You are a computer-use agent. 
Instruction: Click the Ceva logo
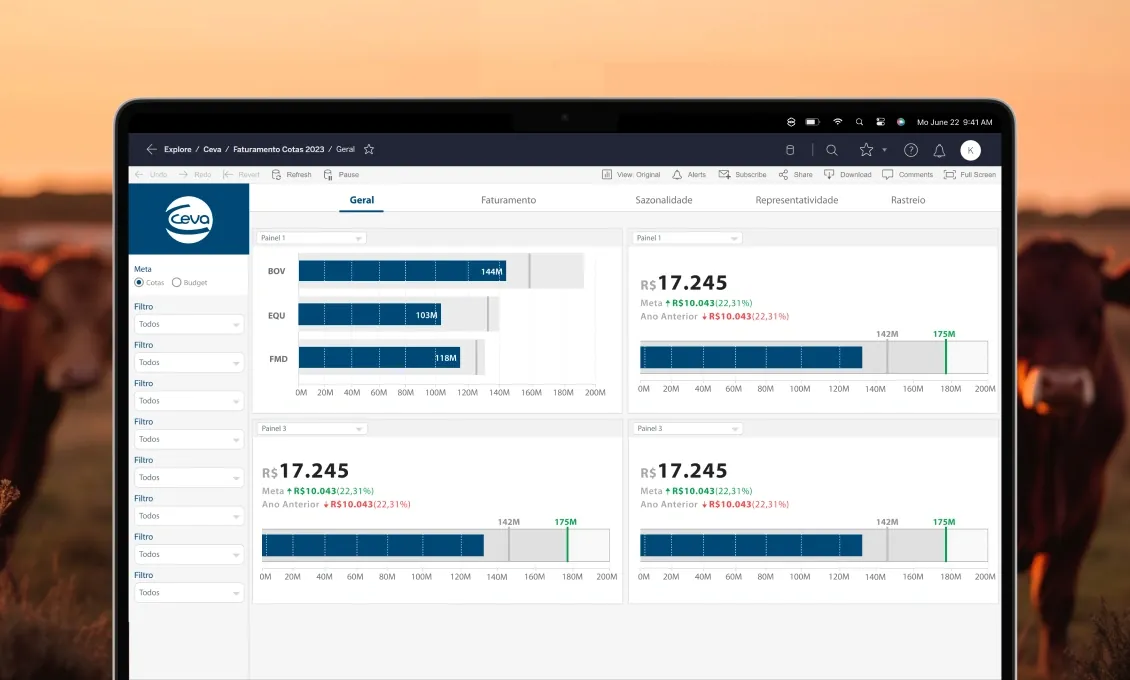tap(189, 219)
